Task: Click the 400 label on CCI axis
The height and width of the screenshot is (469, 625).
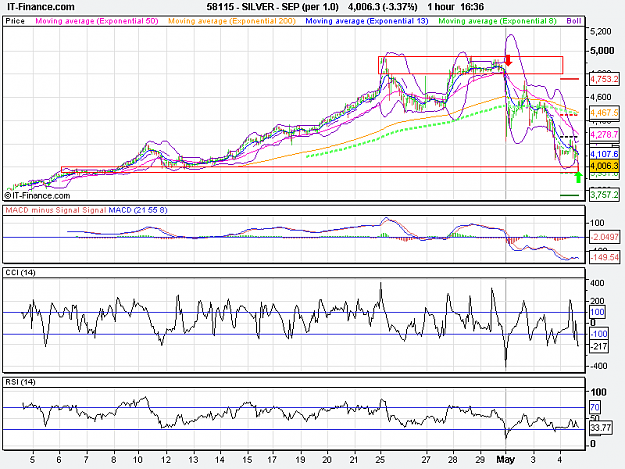Action: 597,283
